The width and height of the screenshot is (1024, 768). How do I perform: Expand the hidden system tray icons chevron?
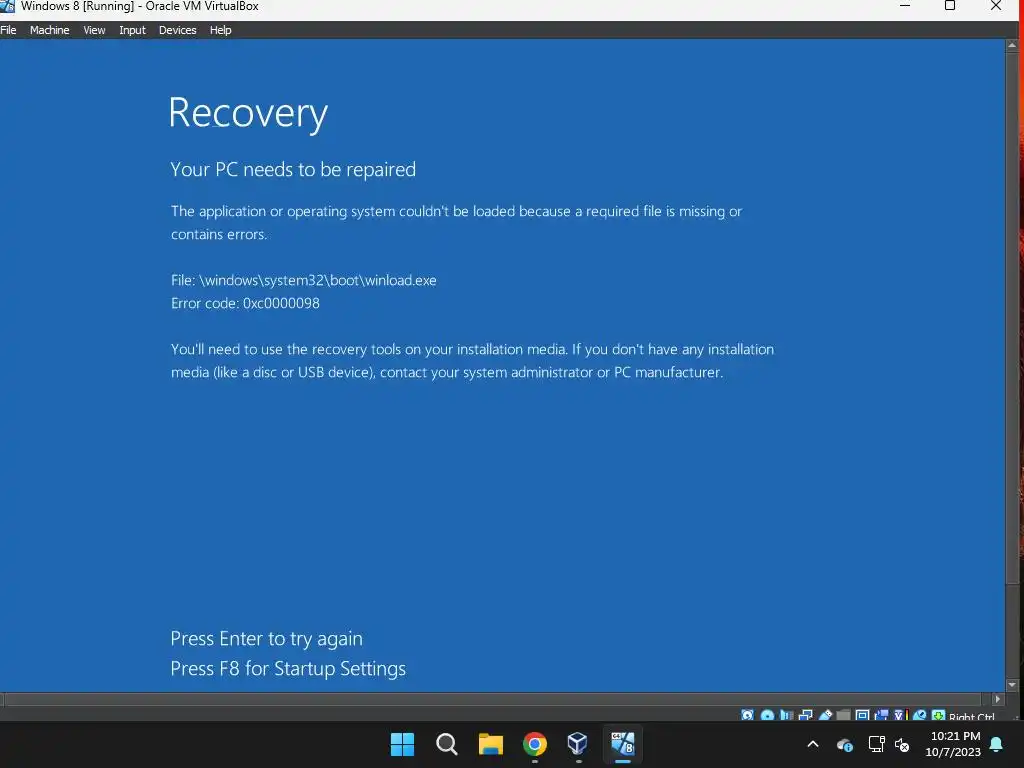813,744
